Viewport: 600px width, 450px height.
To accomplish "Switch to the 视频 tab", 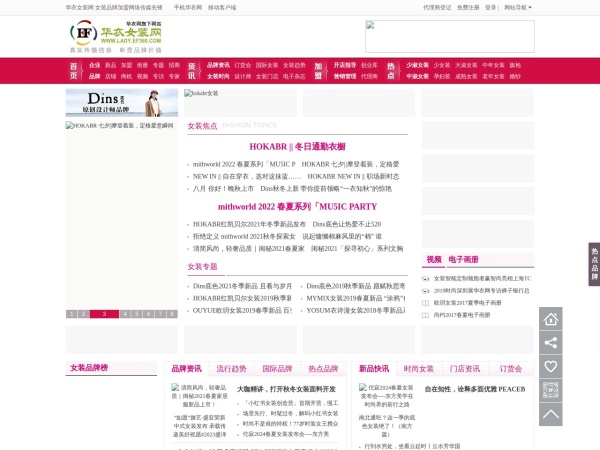I will coord(434,259).
